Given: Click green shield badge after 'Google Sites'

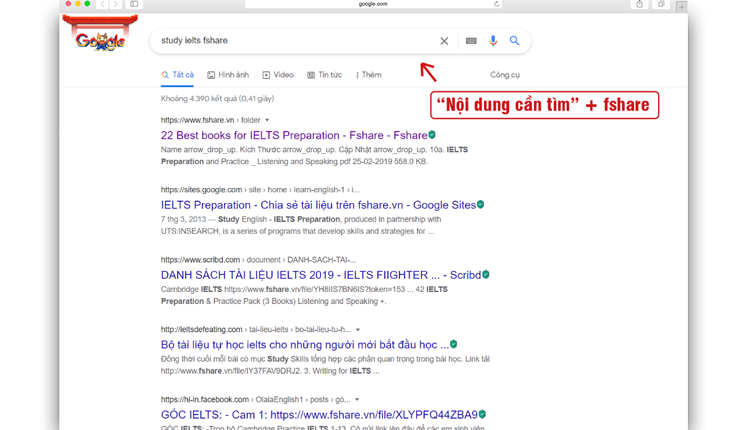Looking at the screenshot, I should pos(480,204).
